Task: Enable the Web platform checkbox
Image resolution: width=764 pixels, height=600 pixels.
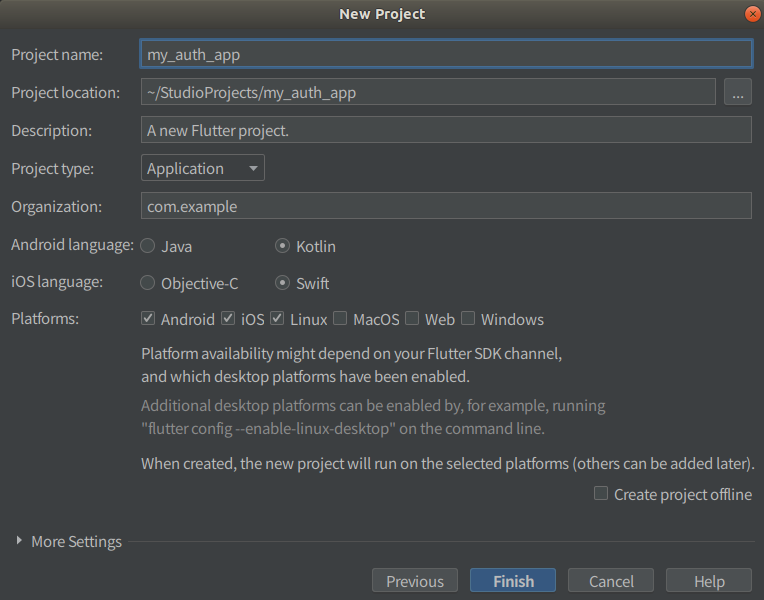Action: [x=412, y=319]
